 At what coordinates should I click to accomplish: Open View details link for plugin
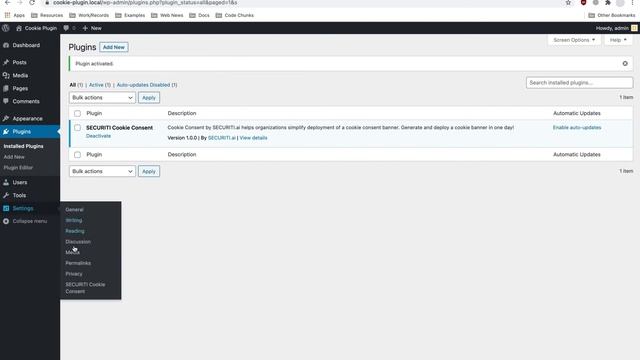(x=253, y=138)
